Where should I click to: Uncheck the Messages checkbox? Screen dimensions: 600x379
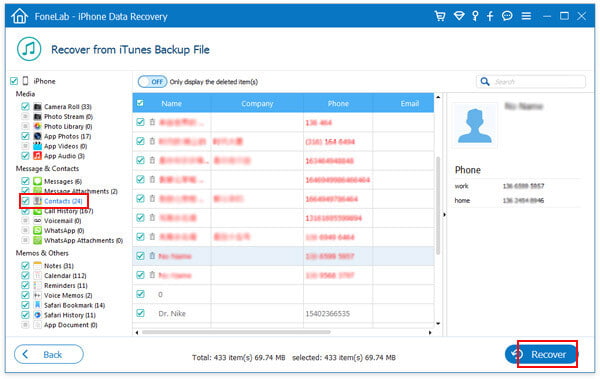(x=25, y=181)
